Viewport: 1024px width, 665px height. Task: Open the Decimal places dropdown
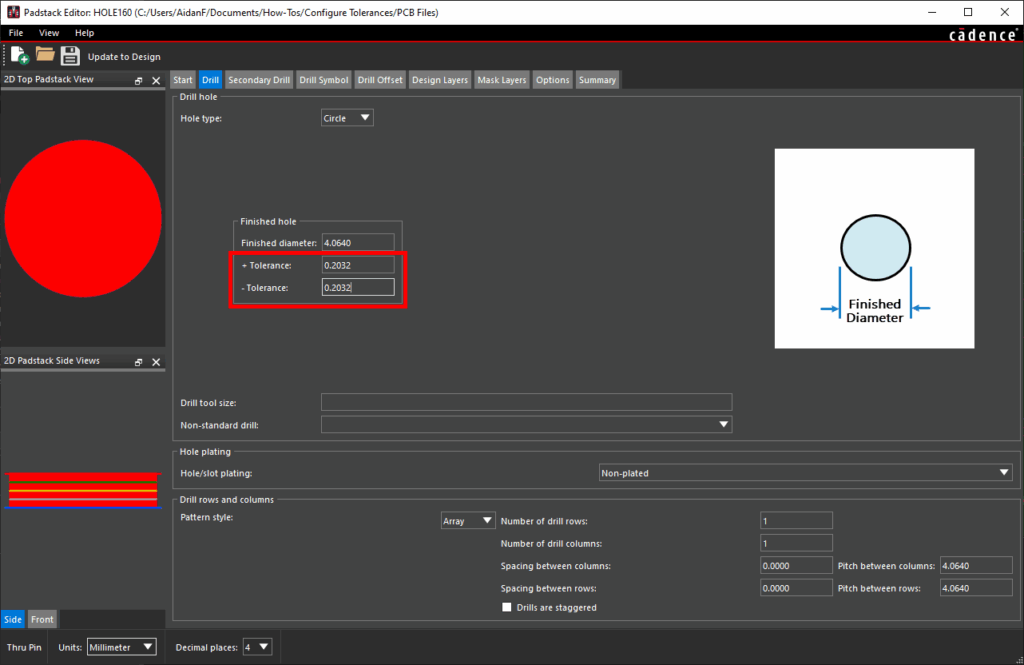point(257,647)
